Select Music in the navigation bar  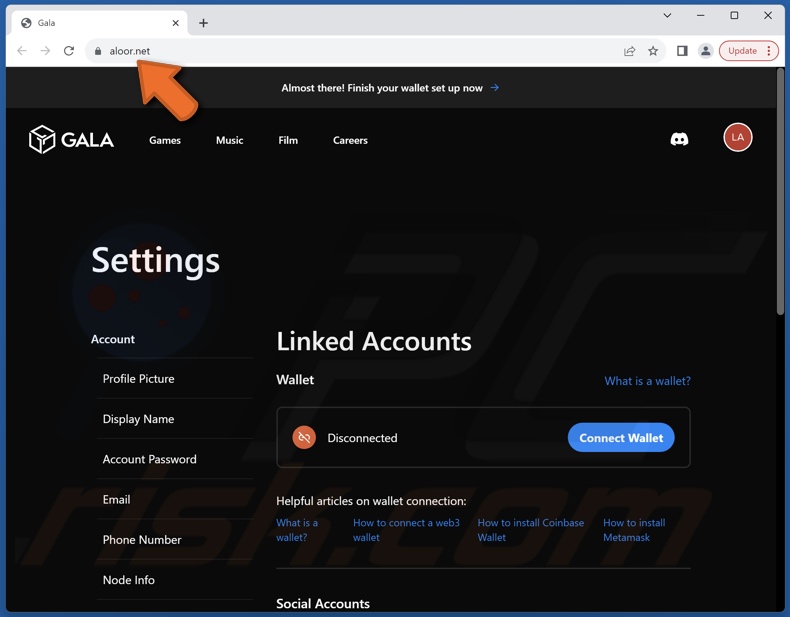[x=229, y=141]
